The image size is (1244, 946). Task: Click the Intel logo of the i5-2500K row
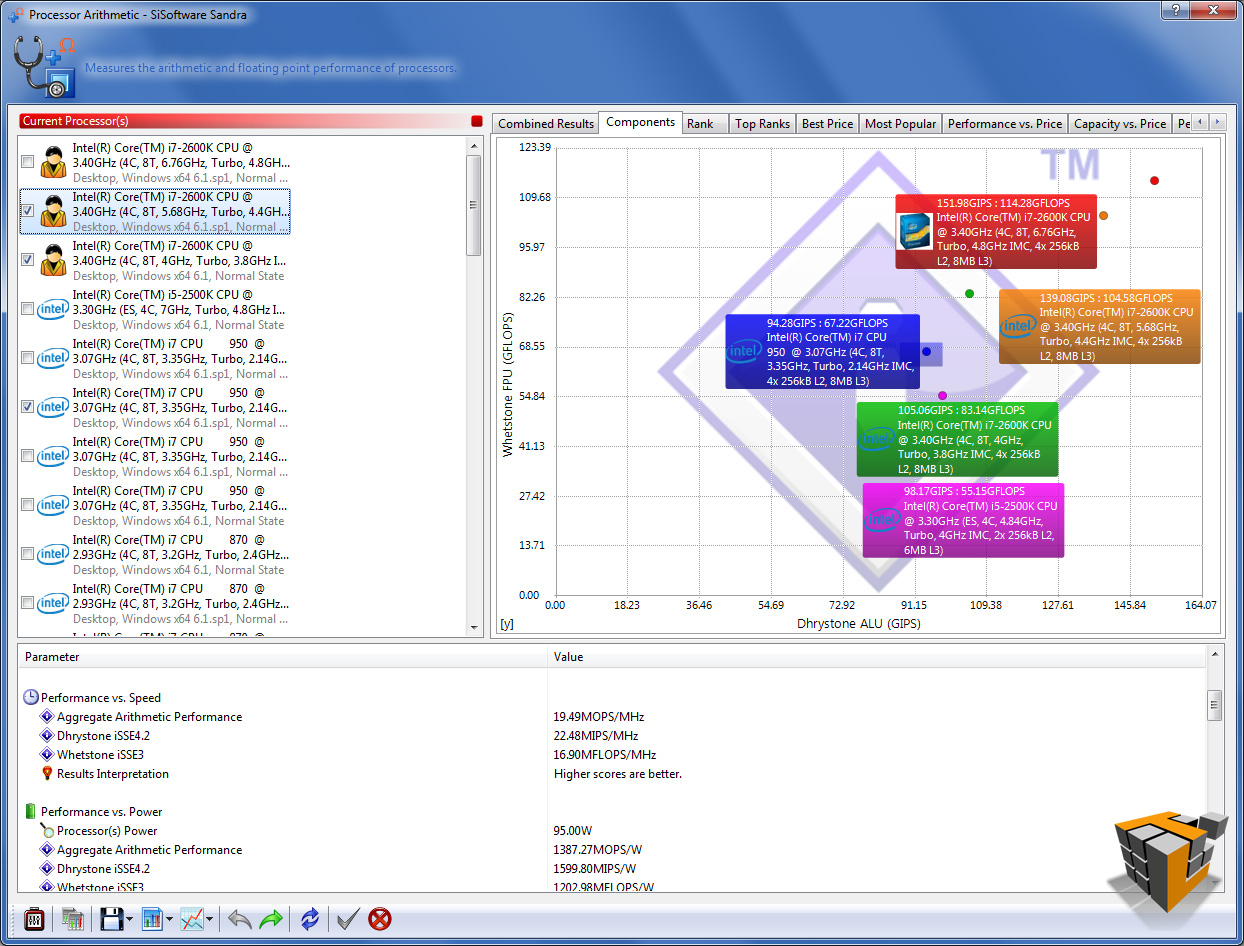53,309
